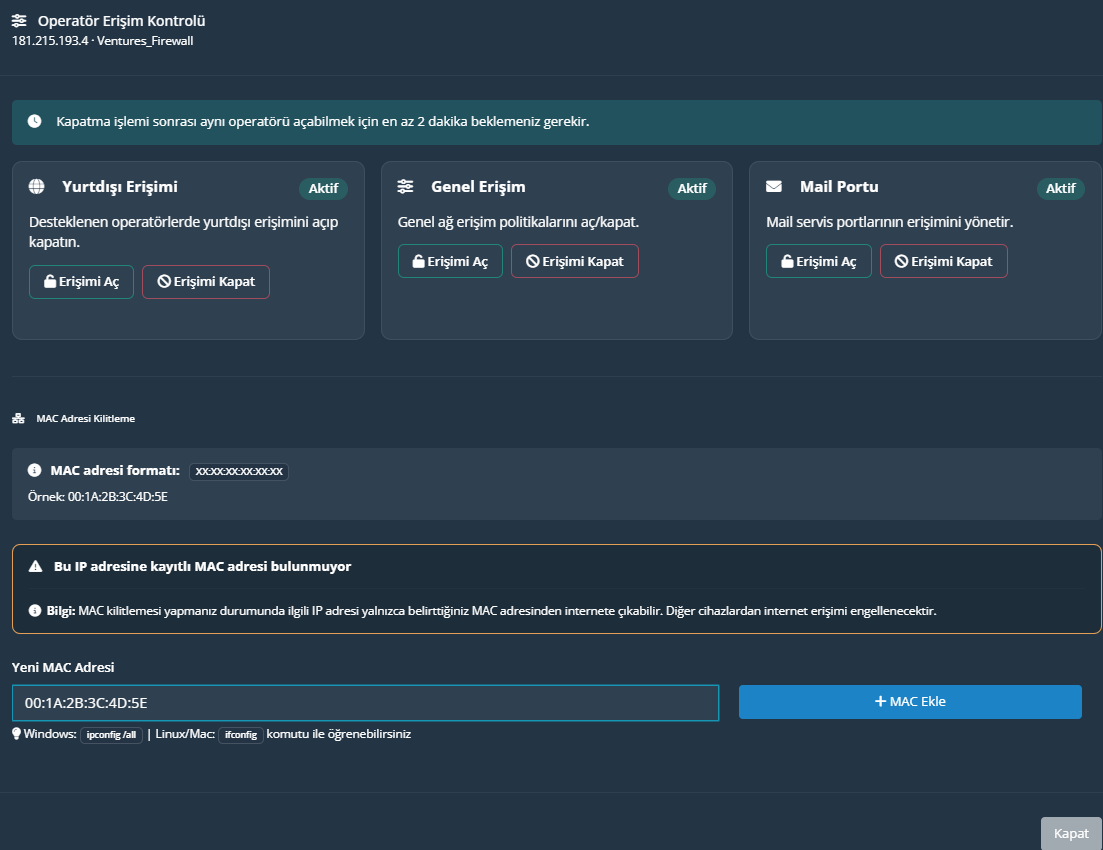Open access for Mail Portu

[819, 261]
